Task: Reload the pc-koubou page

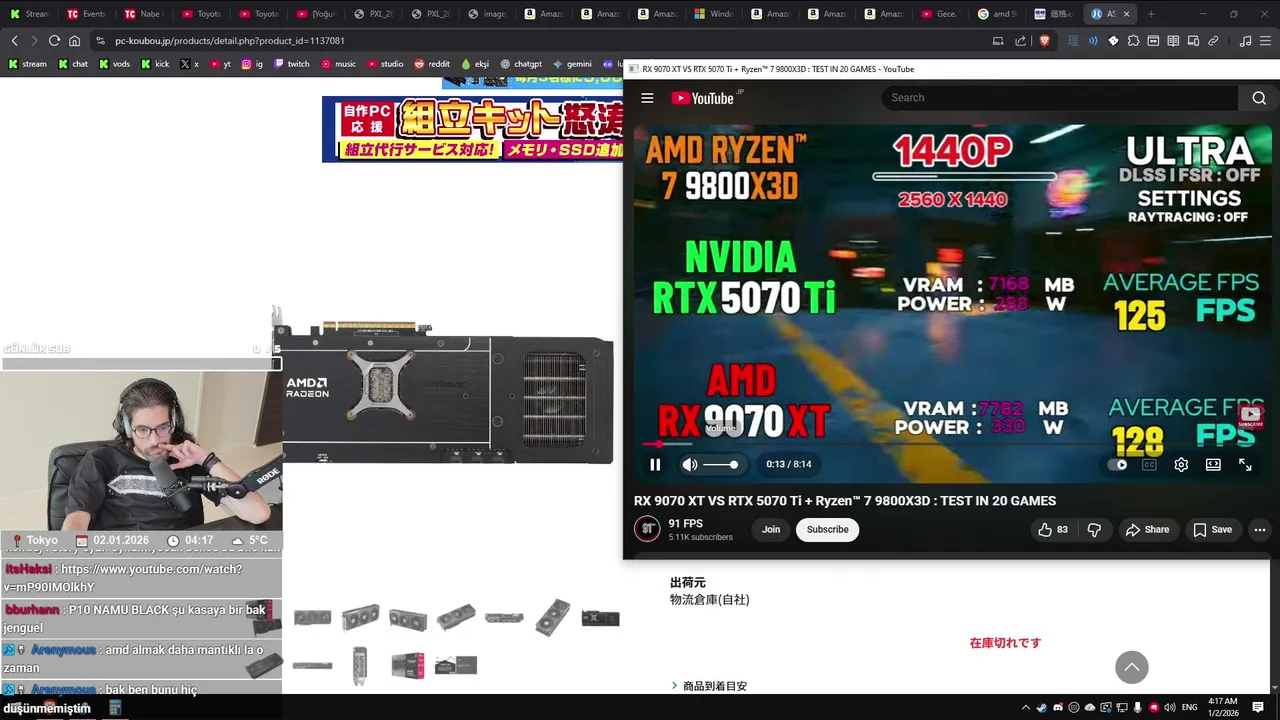Action: (x=54, y=41)
